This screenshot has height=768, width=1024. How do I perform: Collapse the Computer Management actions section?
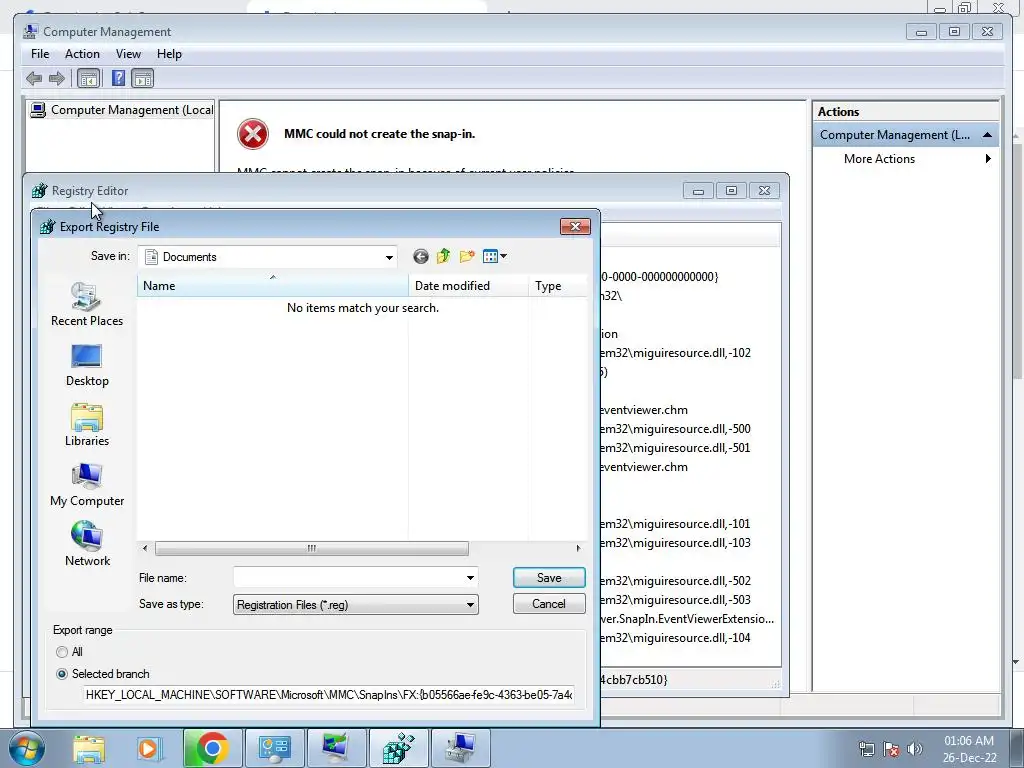tap(987, 135)
